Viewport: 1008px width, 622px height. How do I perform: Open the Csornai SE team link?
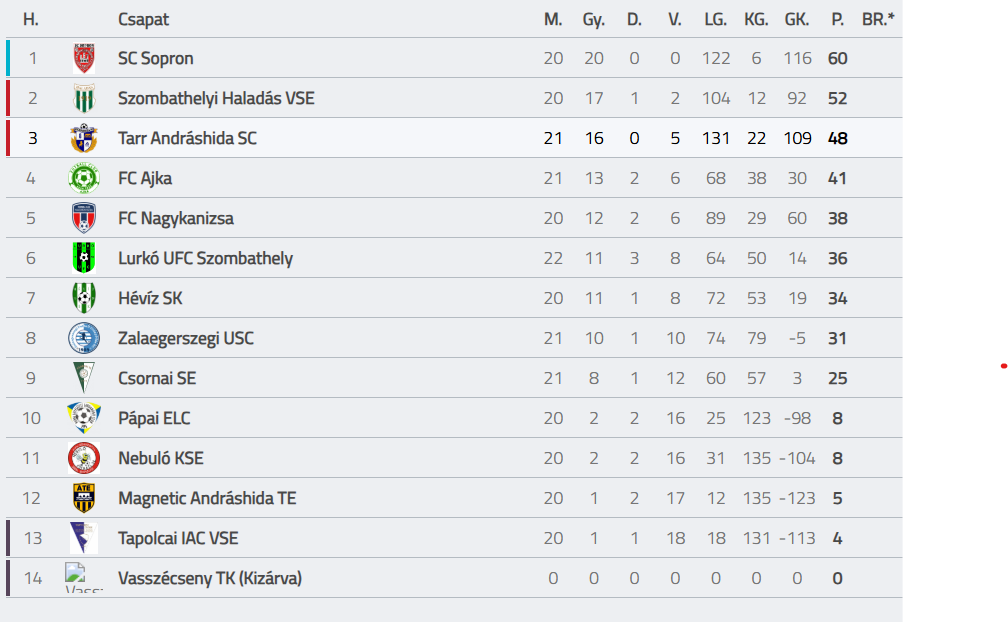coord(157,378)
